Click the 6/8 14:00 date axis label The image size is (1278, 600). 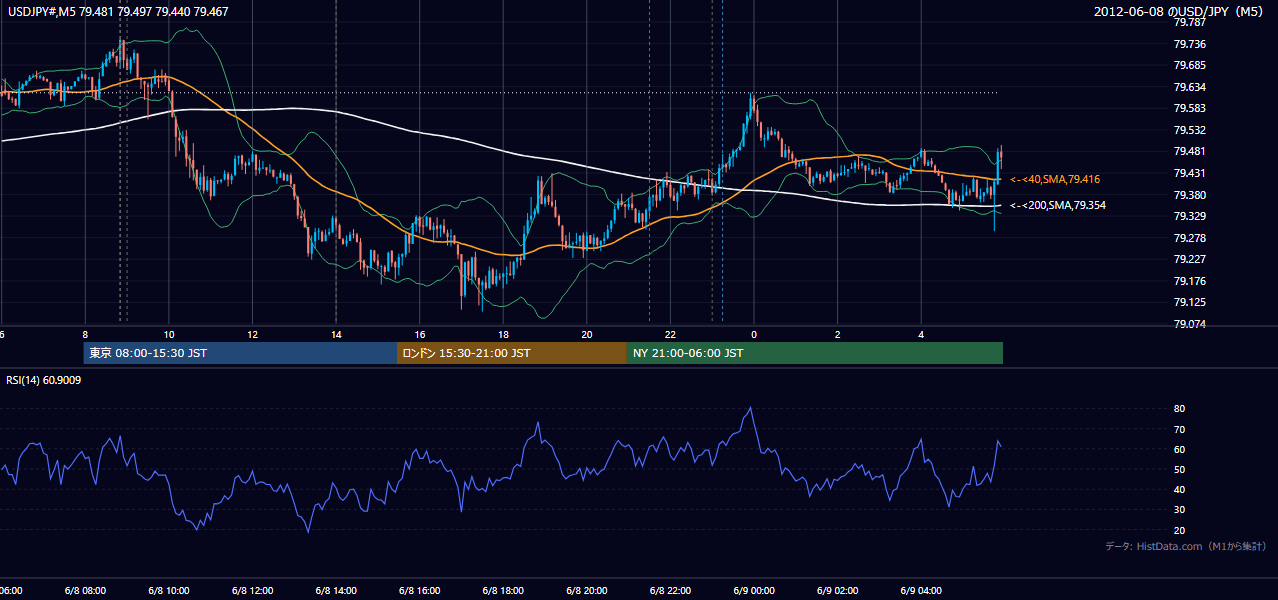(x=337, y=591)
